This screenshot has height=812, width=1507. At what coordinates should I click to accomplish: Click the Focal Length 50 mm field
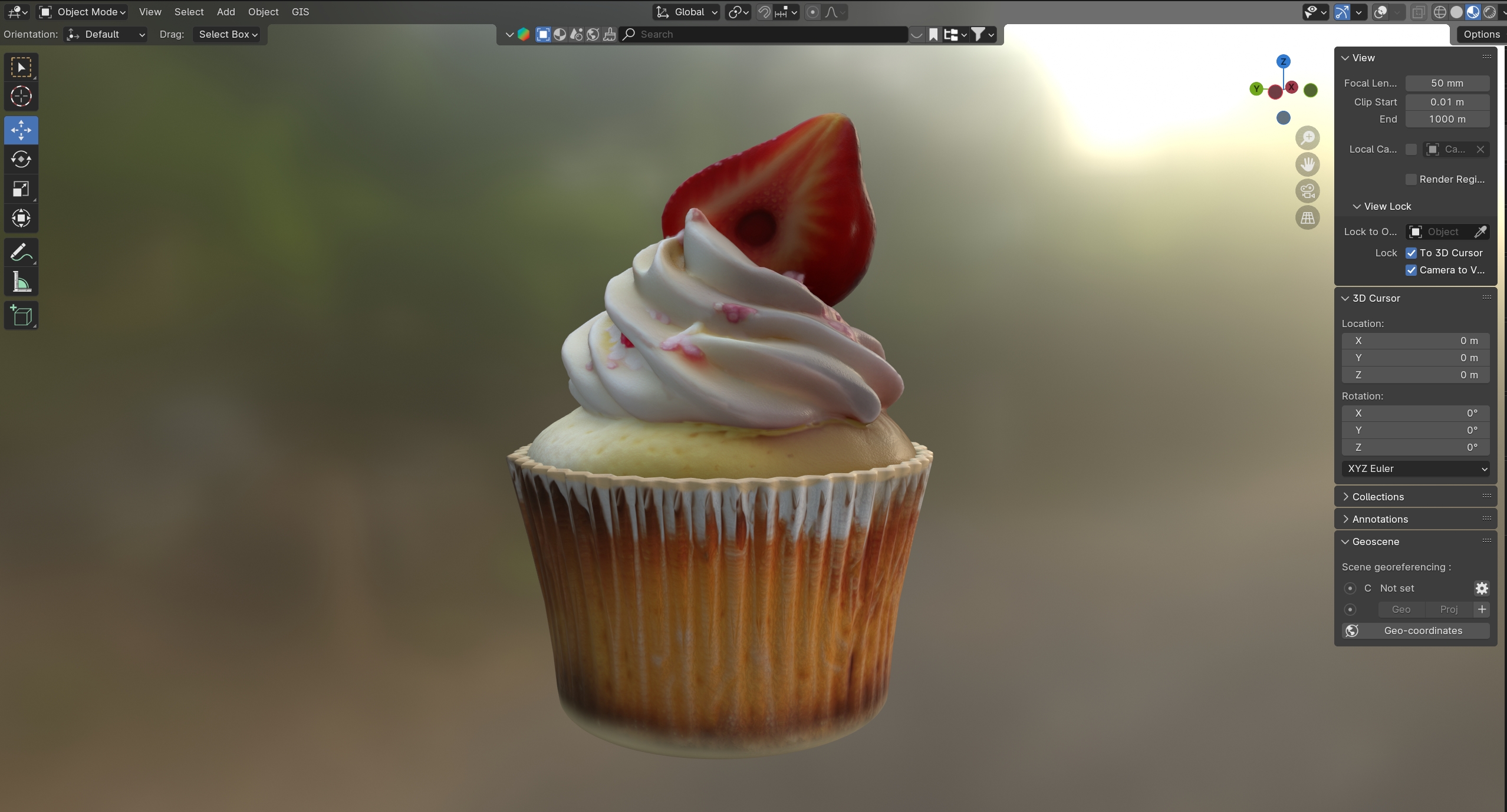pyautogui.click(x=1447, y=83)
